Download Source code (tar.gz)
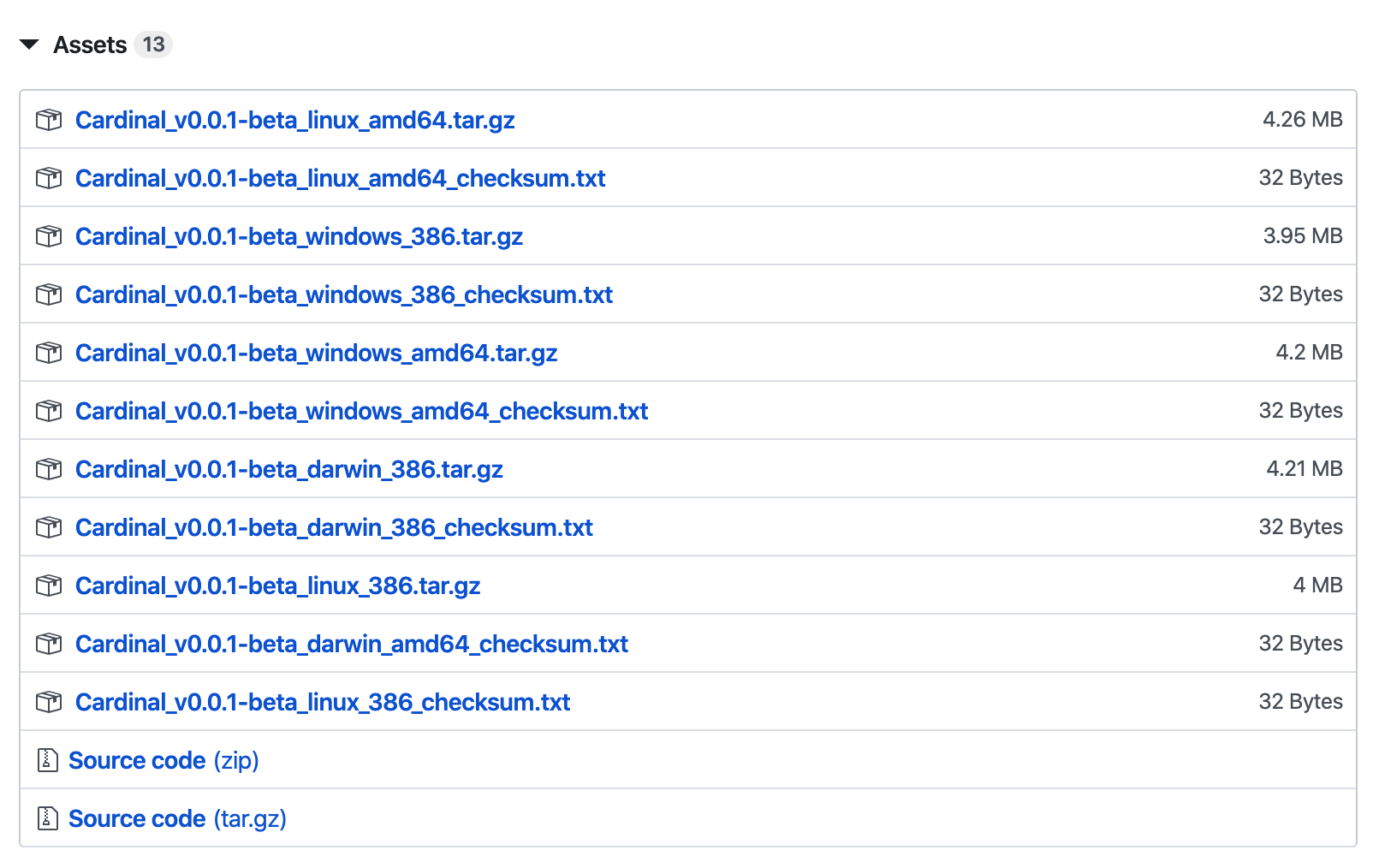1373x868 pixels. [x=176, y=818]
